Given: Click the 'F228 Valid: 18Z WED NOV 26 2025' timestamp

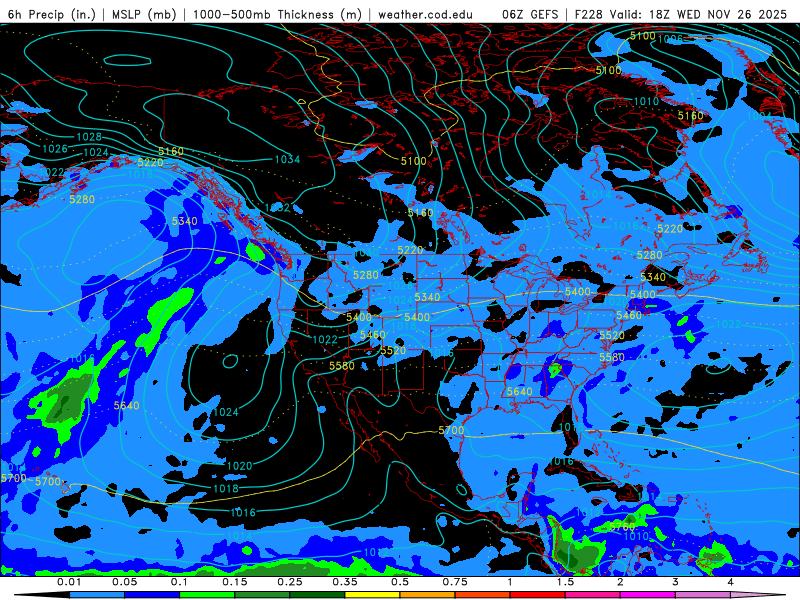Looking at the screenshot, I should [681, 14].
